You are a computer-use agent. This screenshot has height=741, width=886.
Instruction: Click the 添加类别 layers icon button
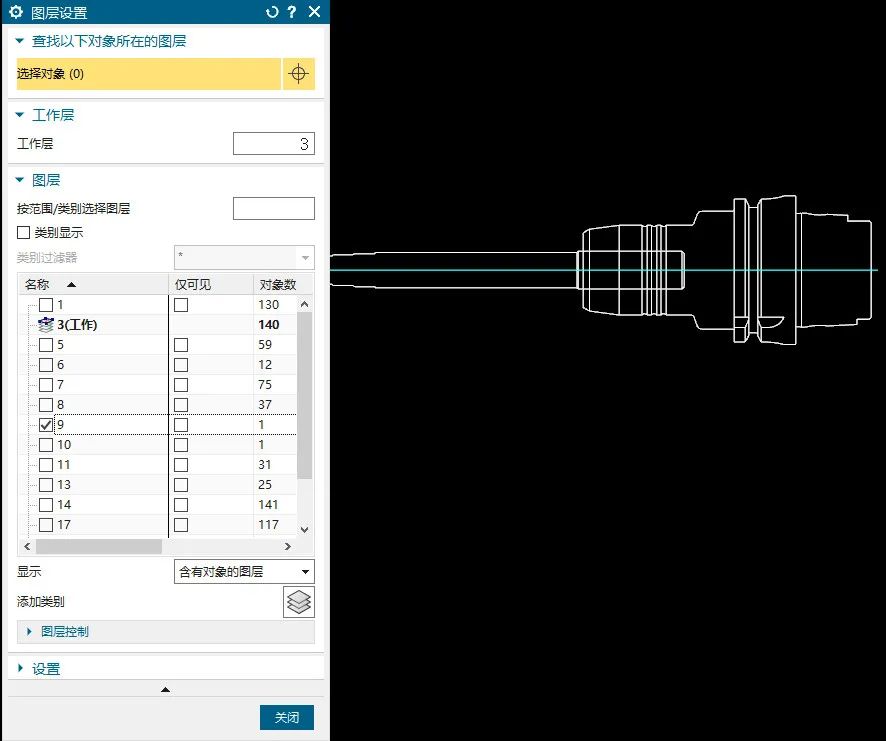click(299, 601)
